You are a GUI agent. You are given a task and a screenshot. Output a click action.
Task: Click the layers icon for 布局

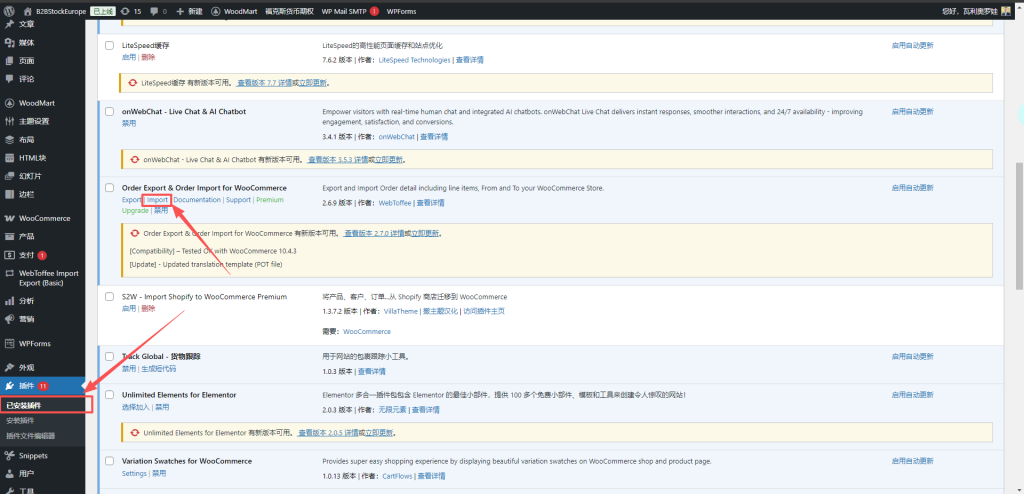tap(9, 140)
